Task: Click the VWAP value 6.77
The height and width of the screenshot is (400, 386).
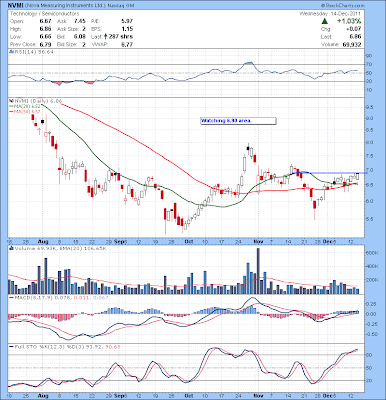Action: pyautogui.click(x=127, y=44)
